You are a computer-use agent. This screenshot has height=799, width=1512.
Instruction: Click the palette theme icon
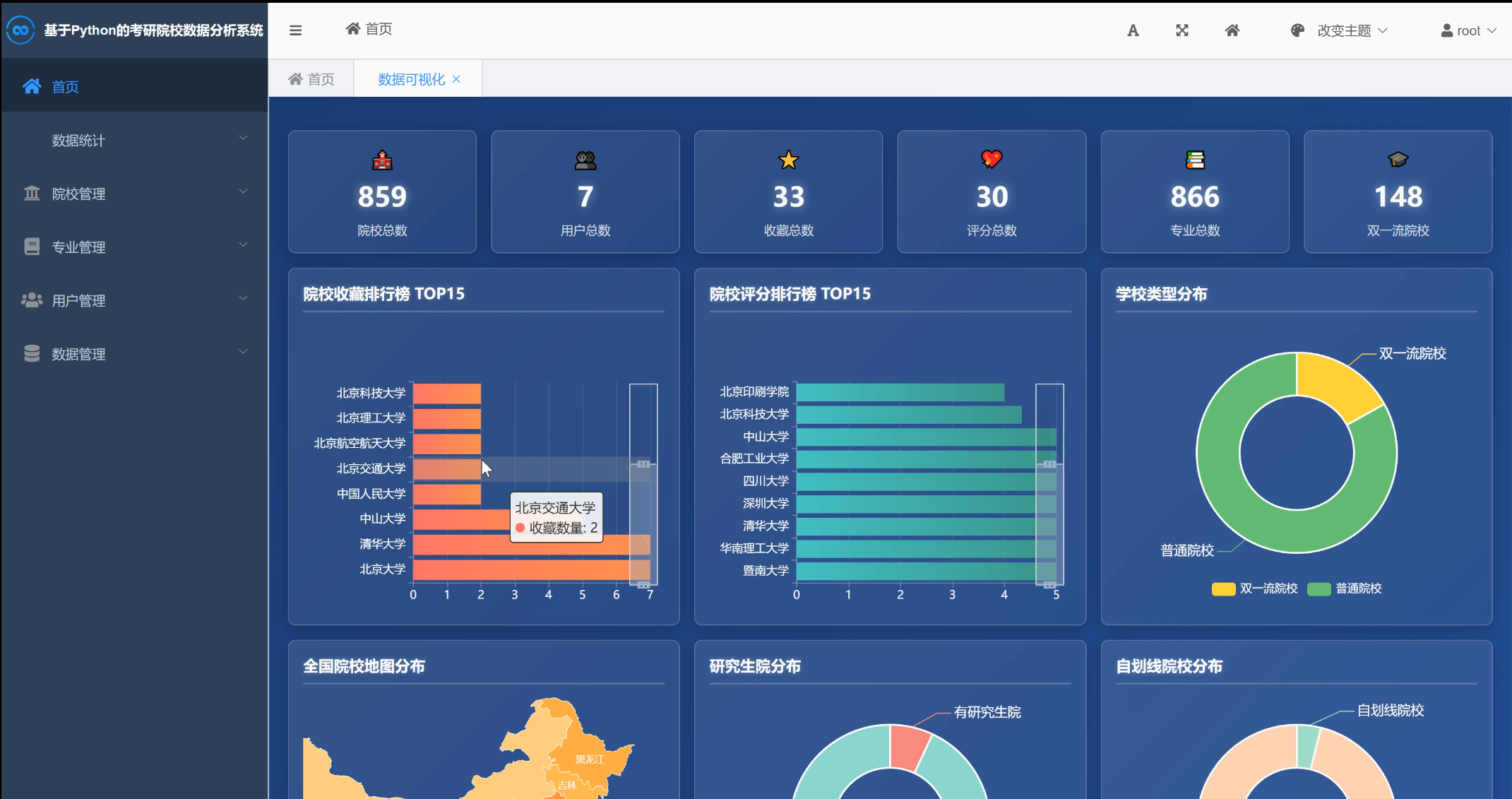pos(1297,30)
